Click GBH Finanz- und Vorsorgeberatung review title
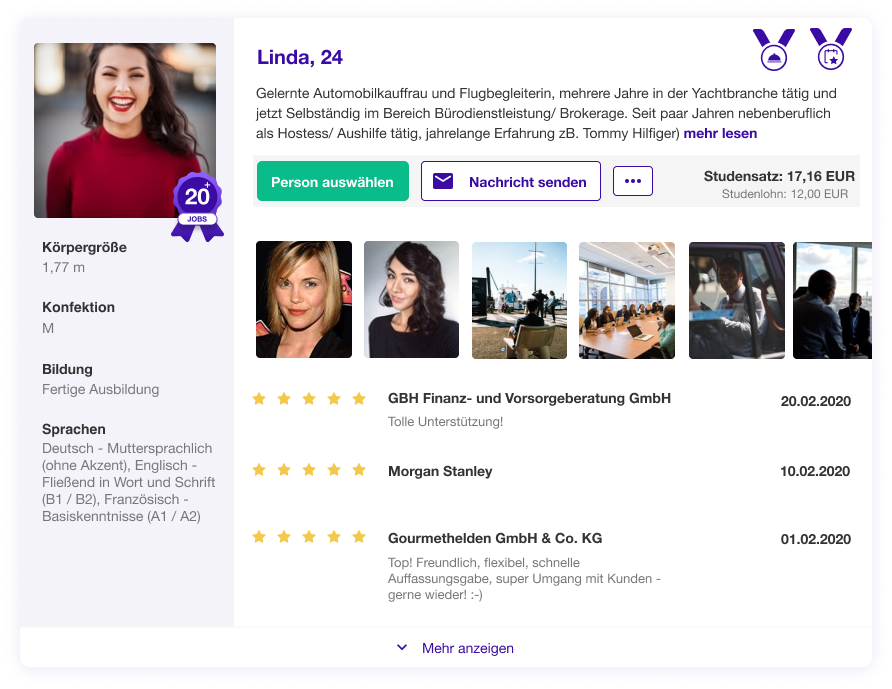The height and width of the screenshot is (689, 892). 529,398
